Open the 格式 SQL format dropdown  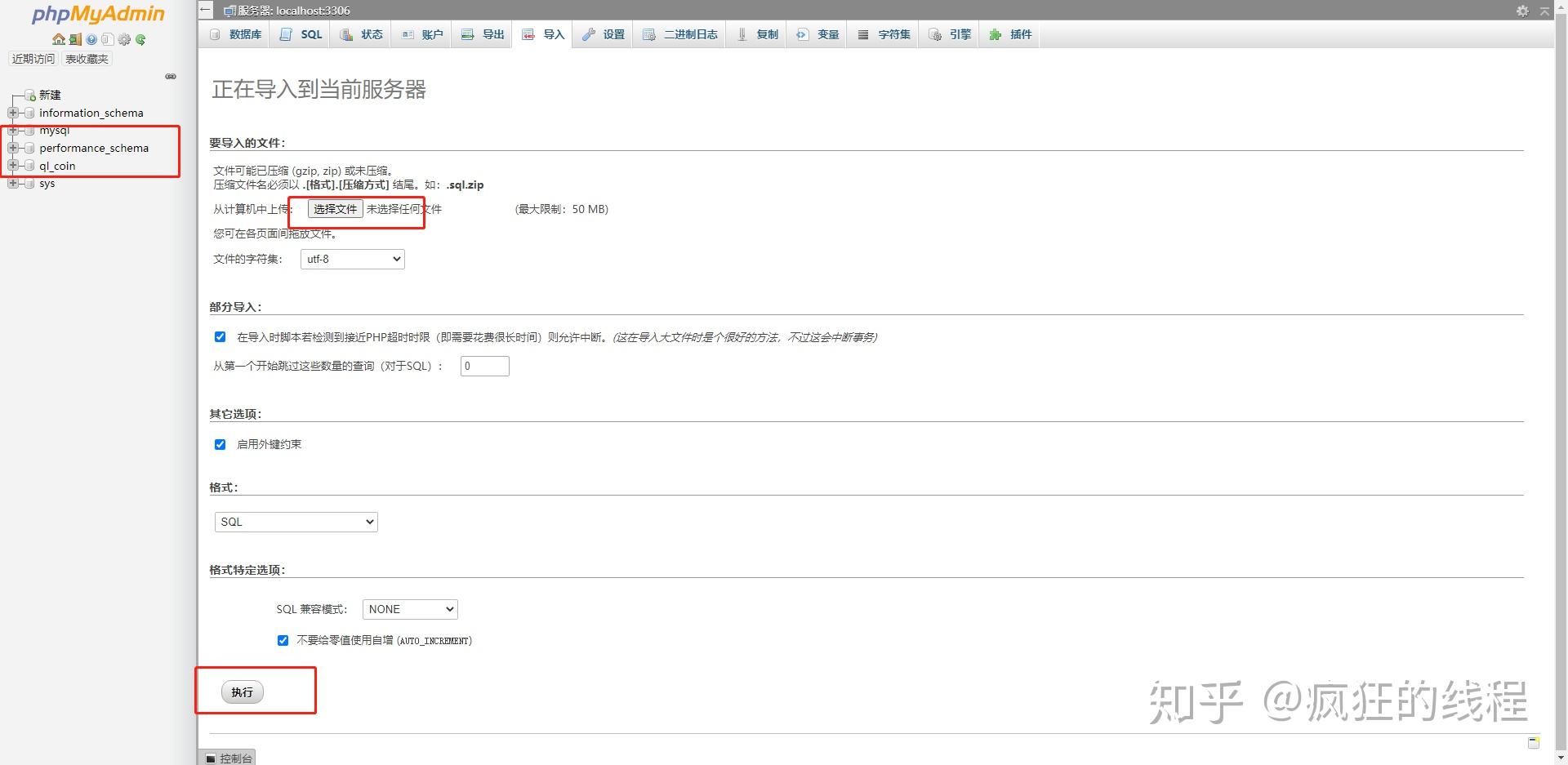(x=296, y=522)
